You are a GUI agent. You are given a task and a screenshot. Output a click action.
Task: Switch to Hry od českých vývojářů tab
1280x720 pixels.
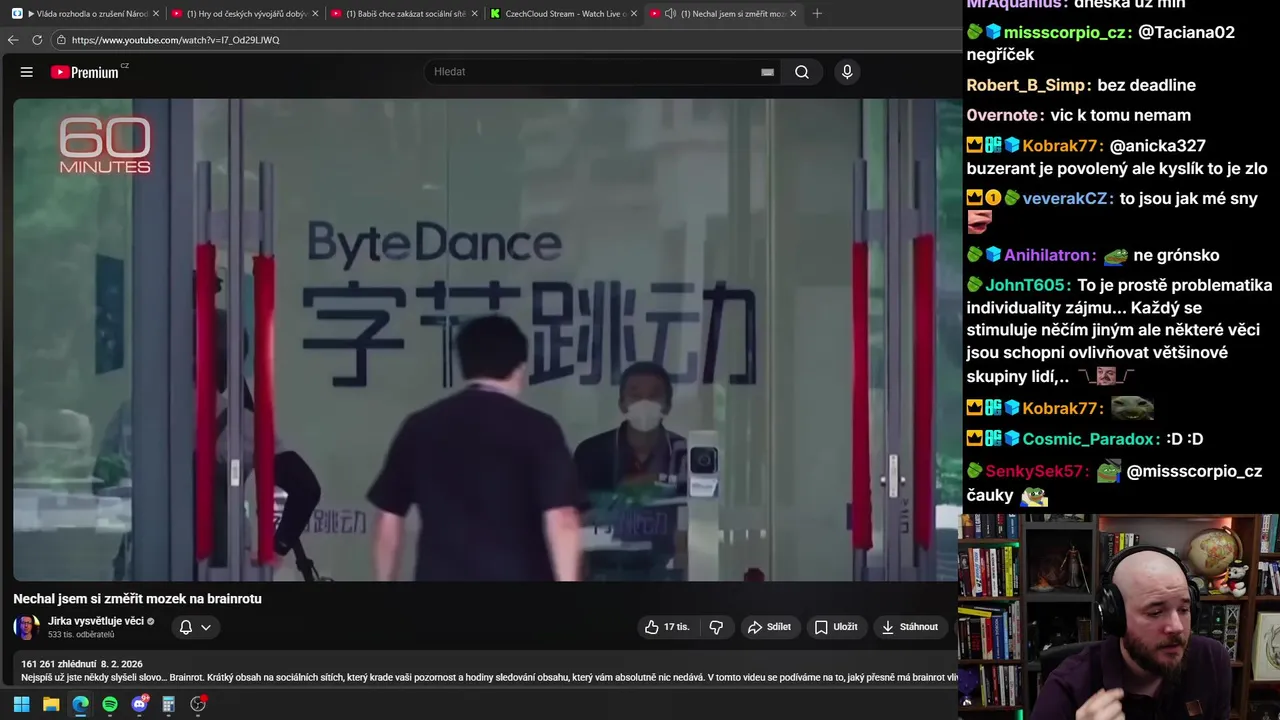[x=243, y=14]
